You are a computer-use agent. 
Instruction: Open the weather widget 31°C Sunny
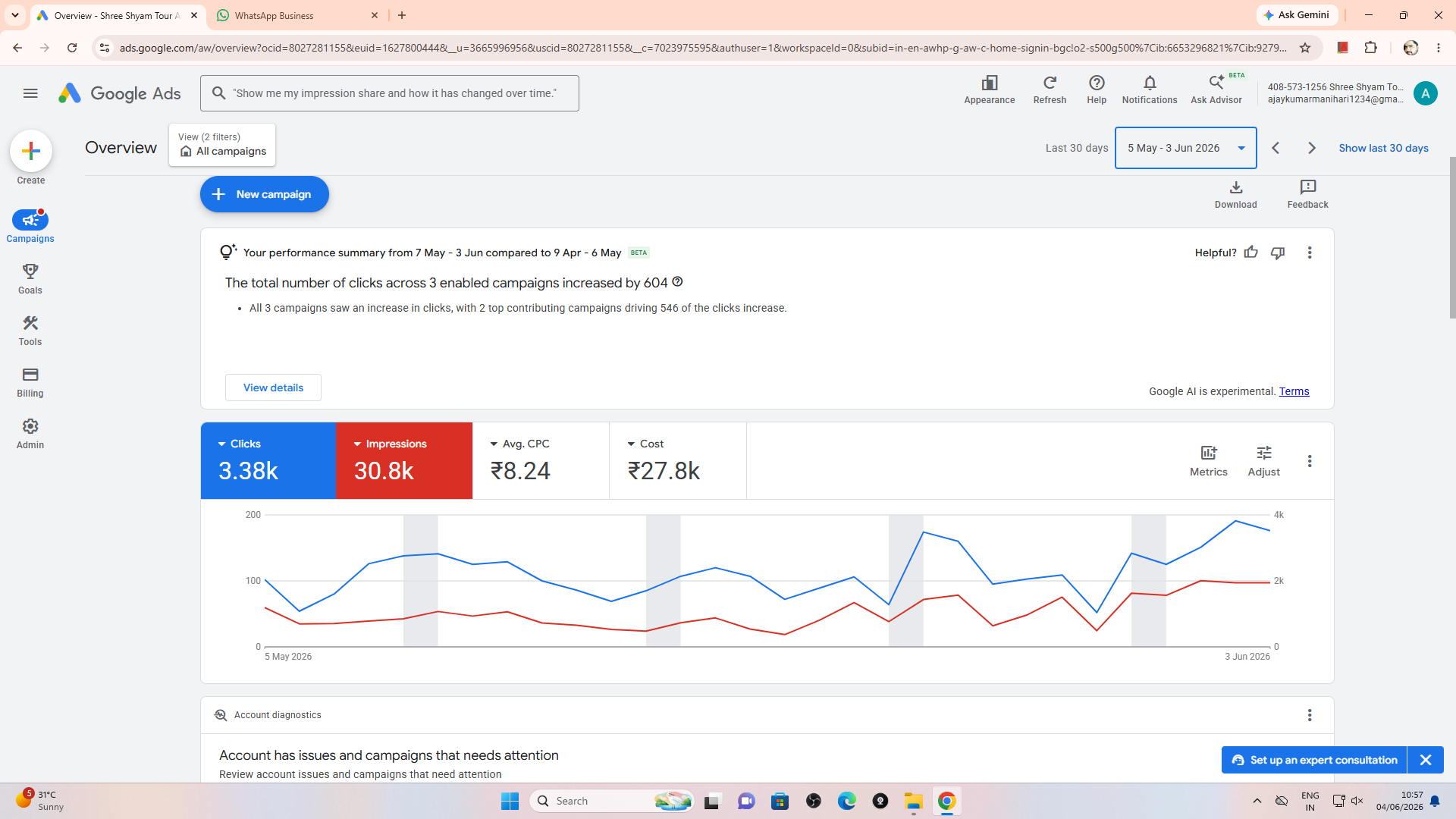pyautogui.click(x=39, y=800)
